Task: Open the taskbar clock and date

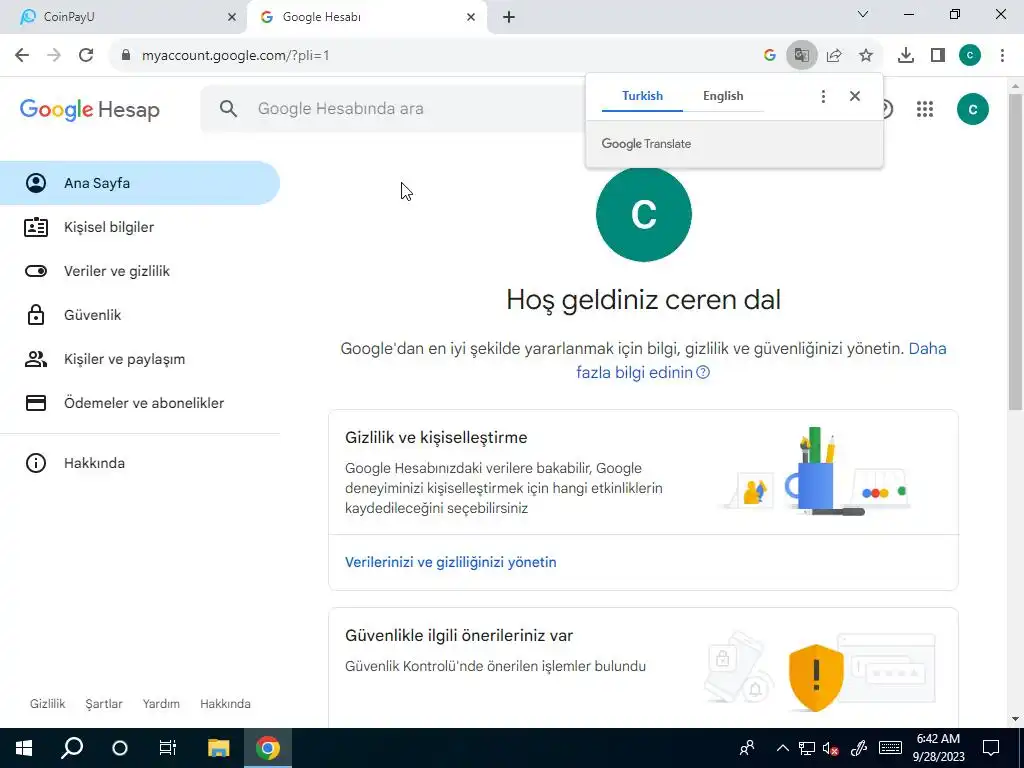Action: (x=938, y=748)
